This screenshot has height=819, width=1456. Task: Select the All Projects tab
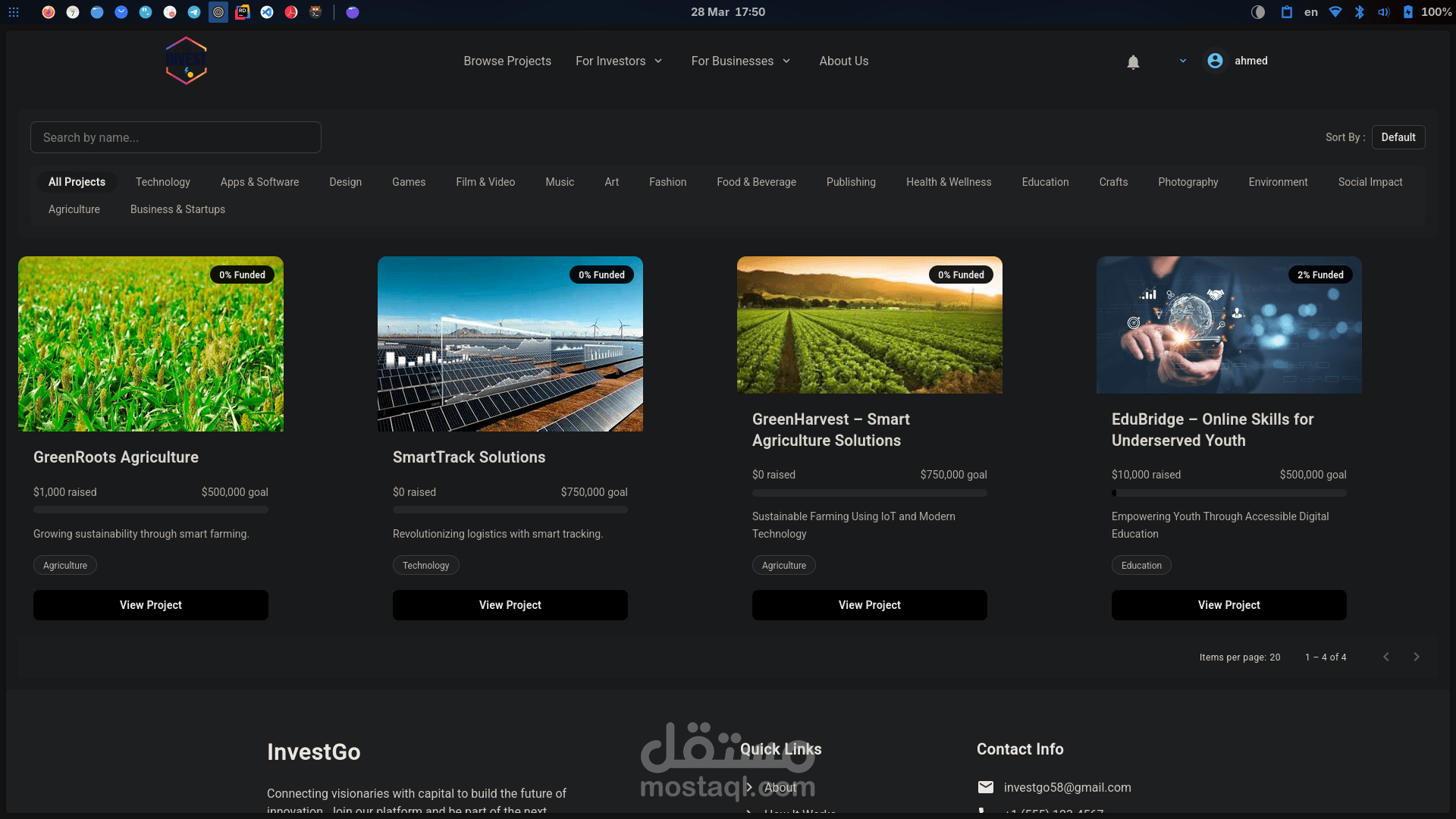(77, 182)
